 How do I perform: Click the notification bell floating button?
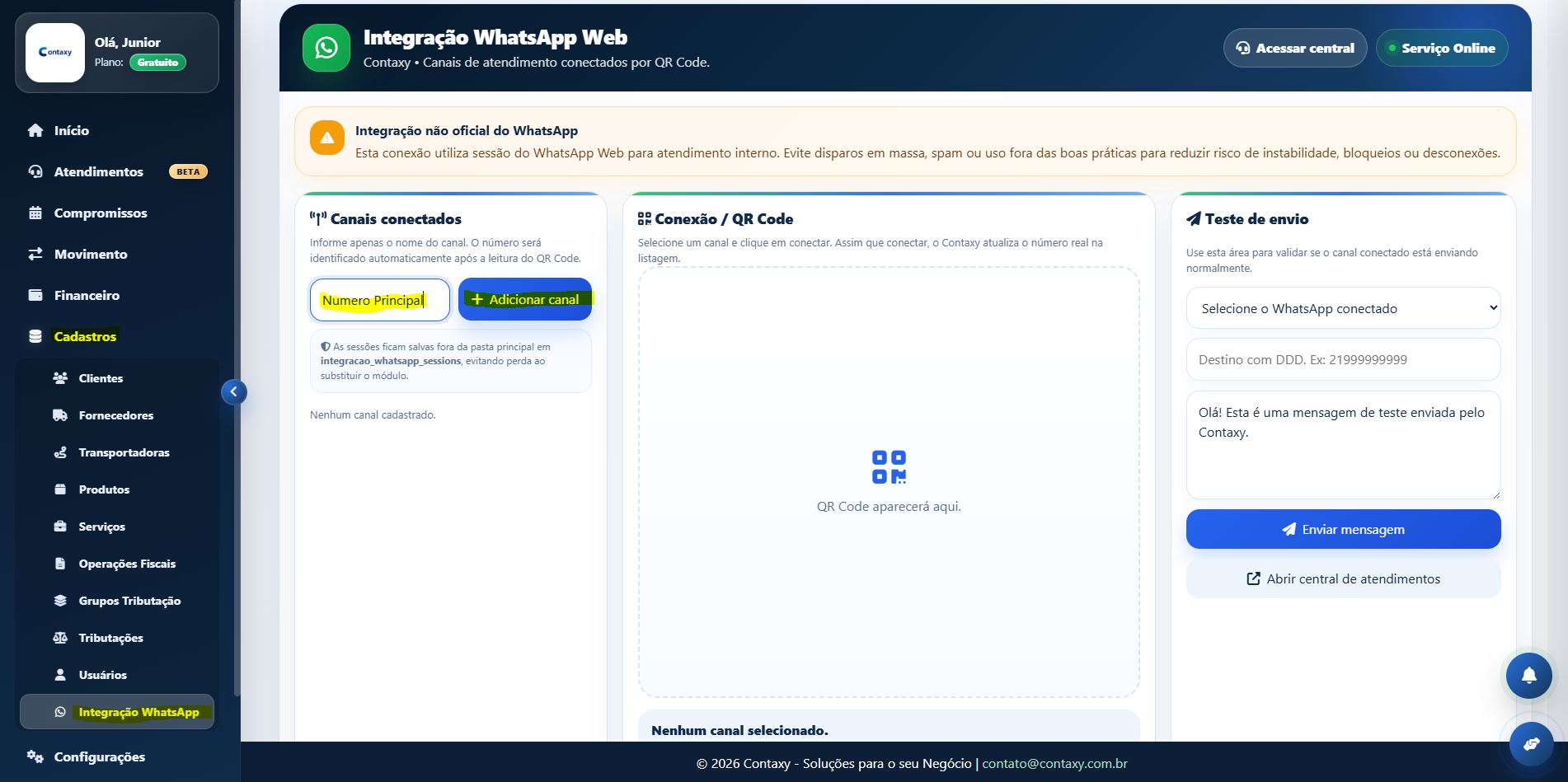pyautogui.click(x=1529, y=676)
